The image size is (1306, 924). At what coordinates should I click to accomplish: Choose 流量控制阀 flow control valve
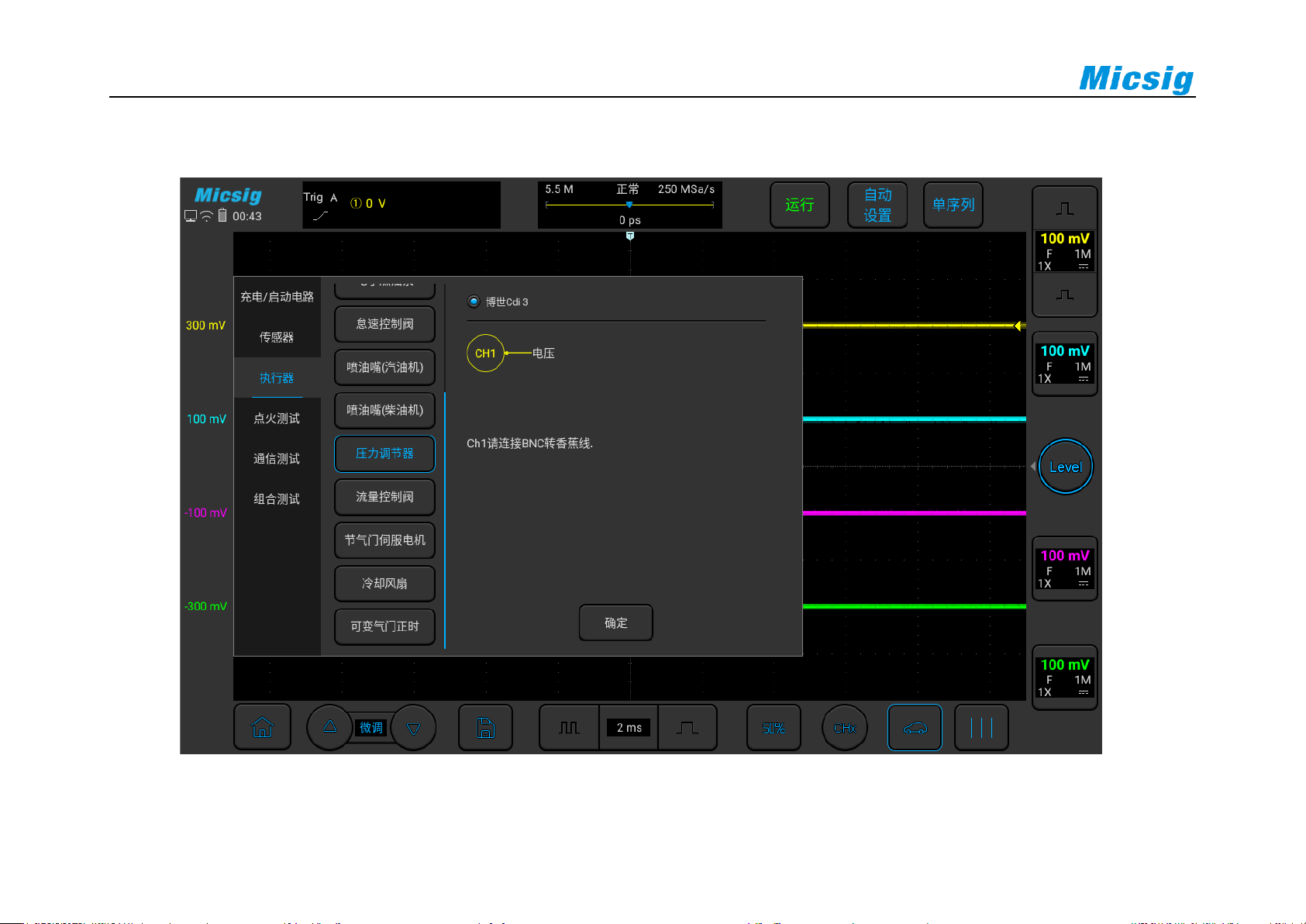(384, 497)
